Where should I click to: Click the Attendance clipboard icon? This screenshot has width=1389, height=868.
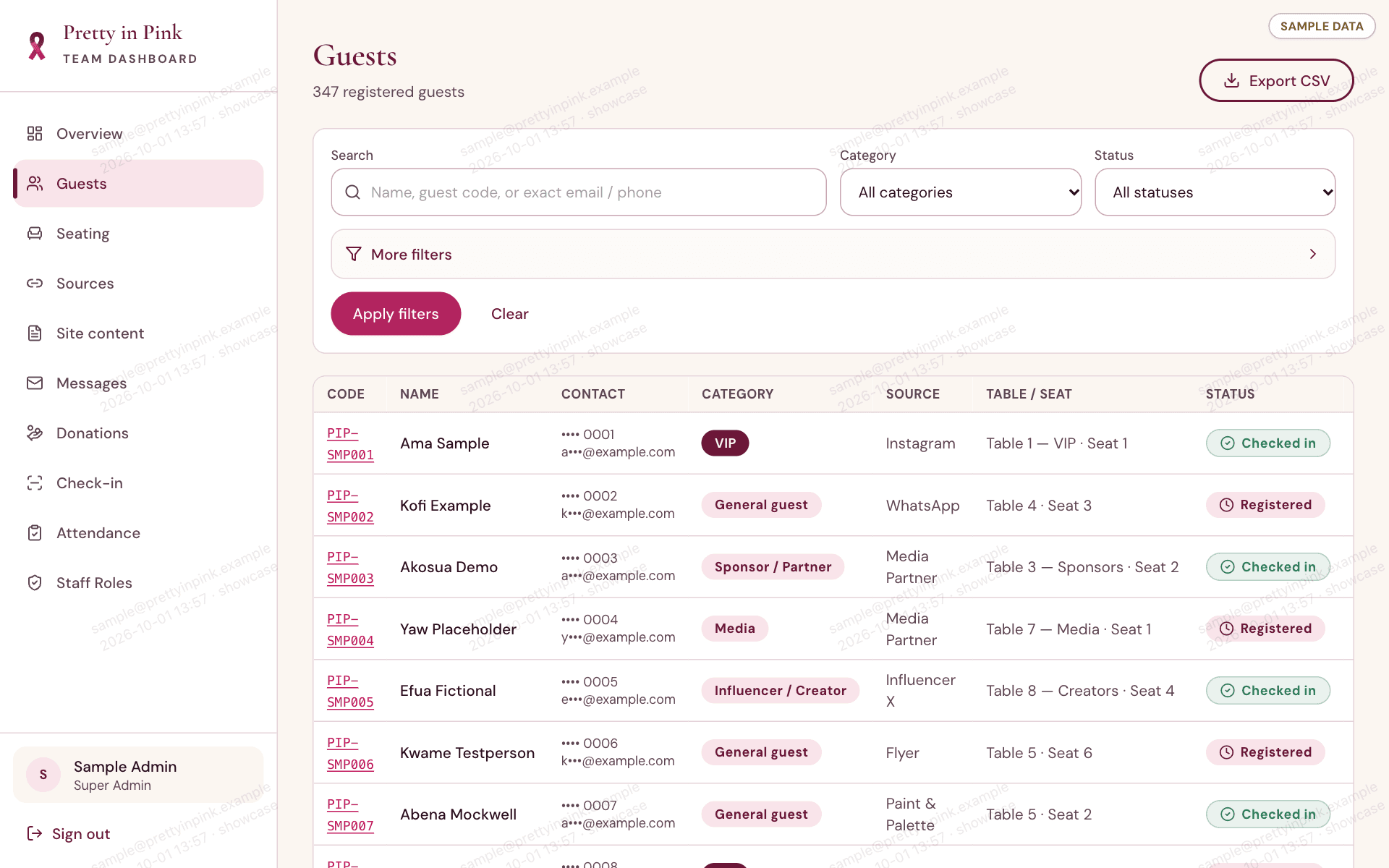[35, 532]
